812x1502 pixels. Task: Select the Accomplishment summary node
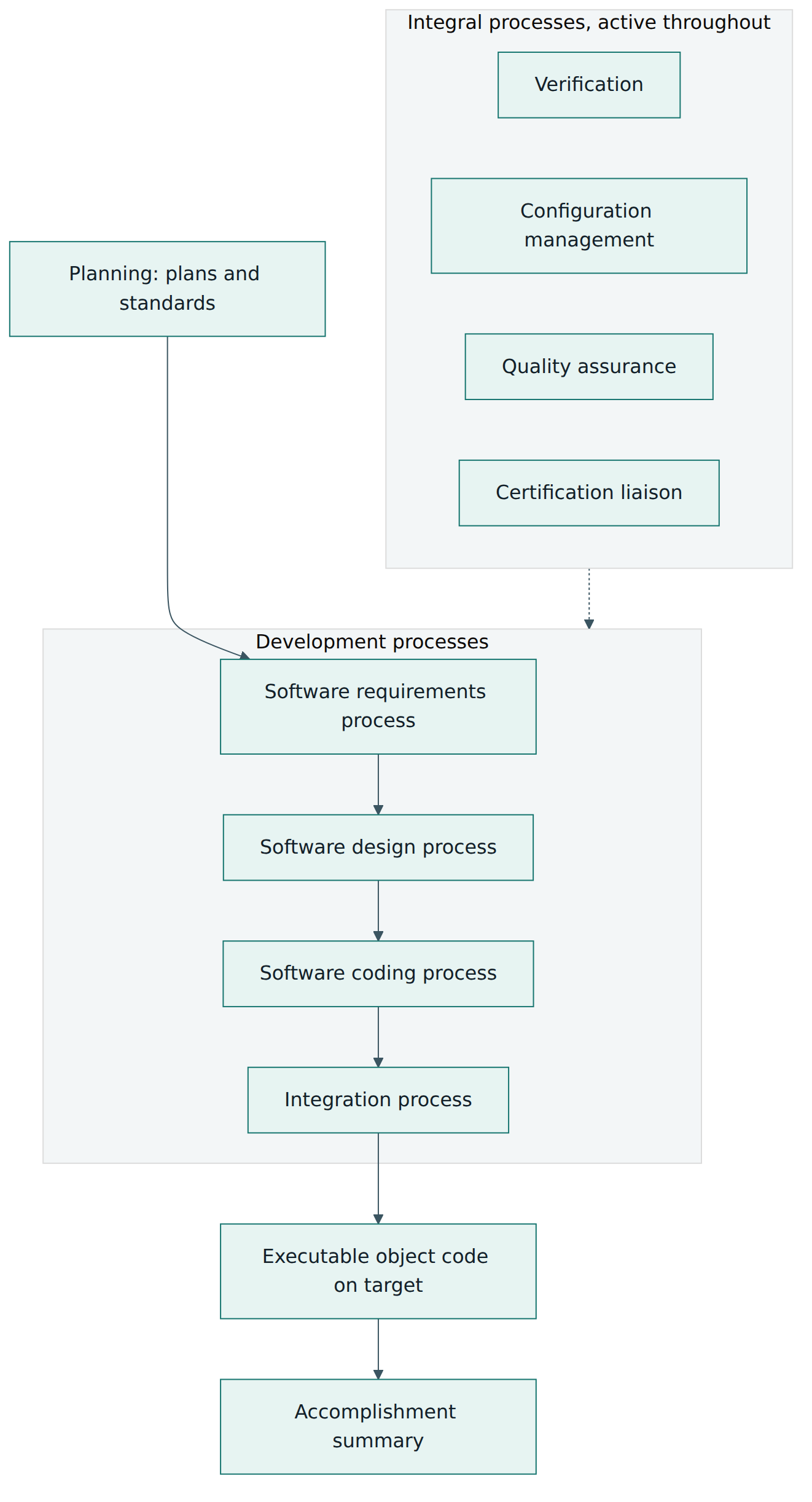(x=378, y=1426)
